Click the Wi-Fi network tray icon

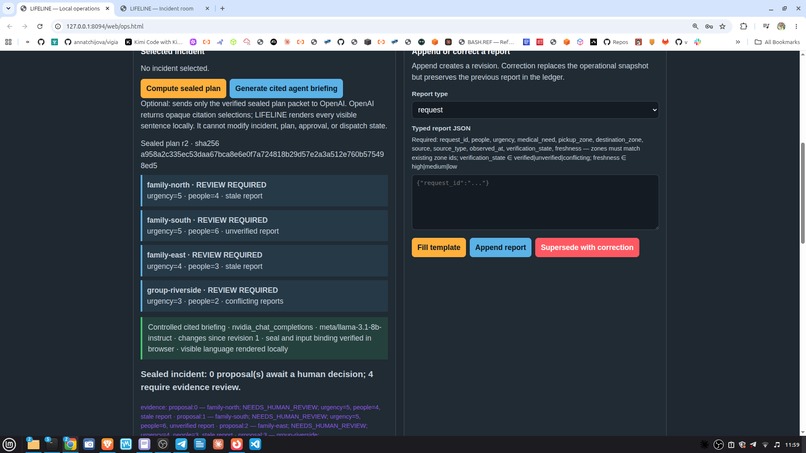(x=765, y=445)
